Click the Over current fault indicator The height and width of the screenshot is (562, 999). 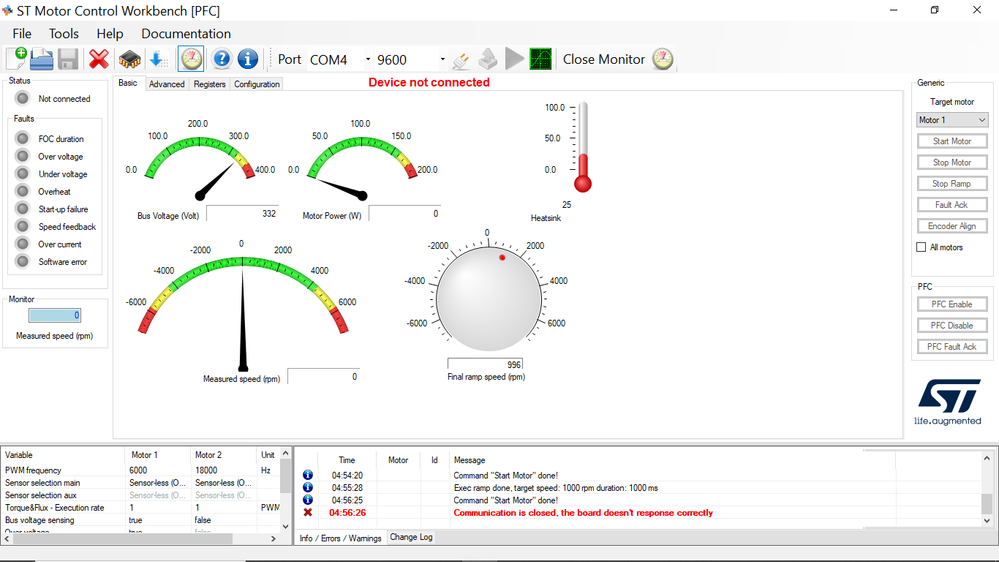coord(22,243)
